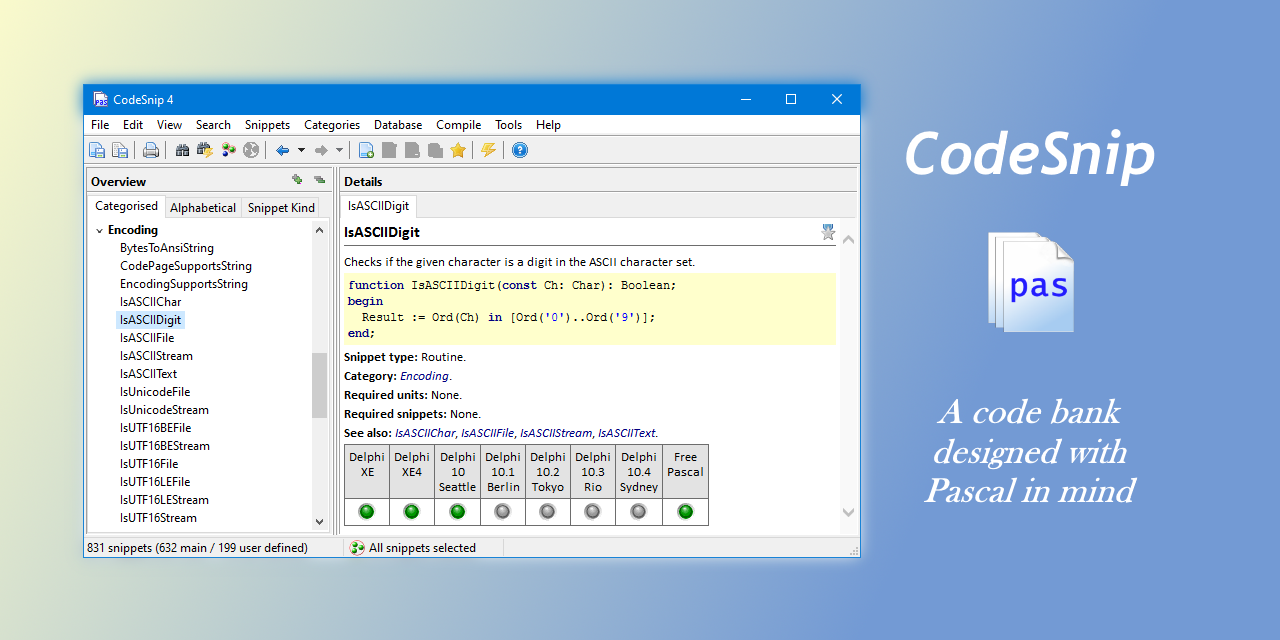The image size is (1280, 640).
Task: Click the Back navigation arrow in the toolbar
Action: coord(282,150)
